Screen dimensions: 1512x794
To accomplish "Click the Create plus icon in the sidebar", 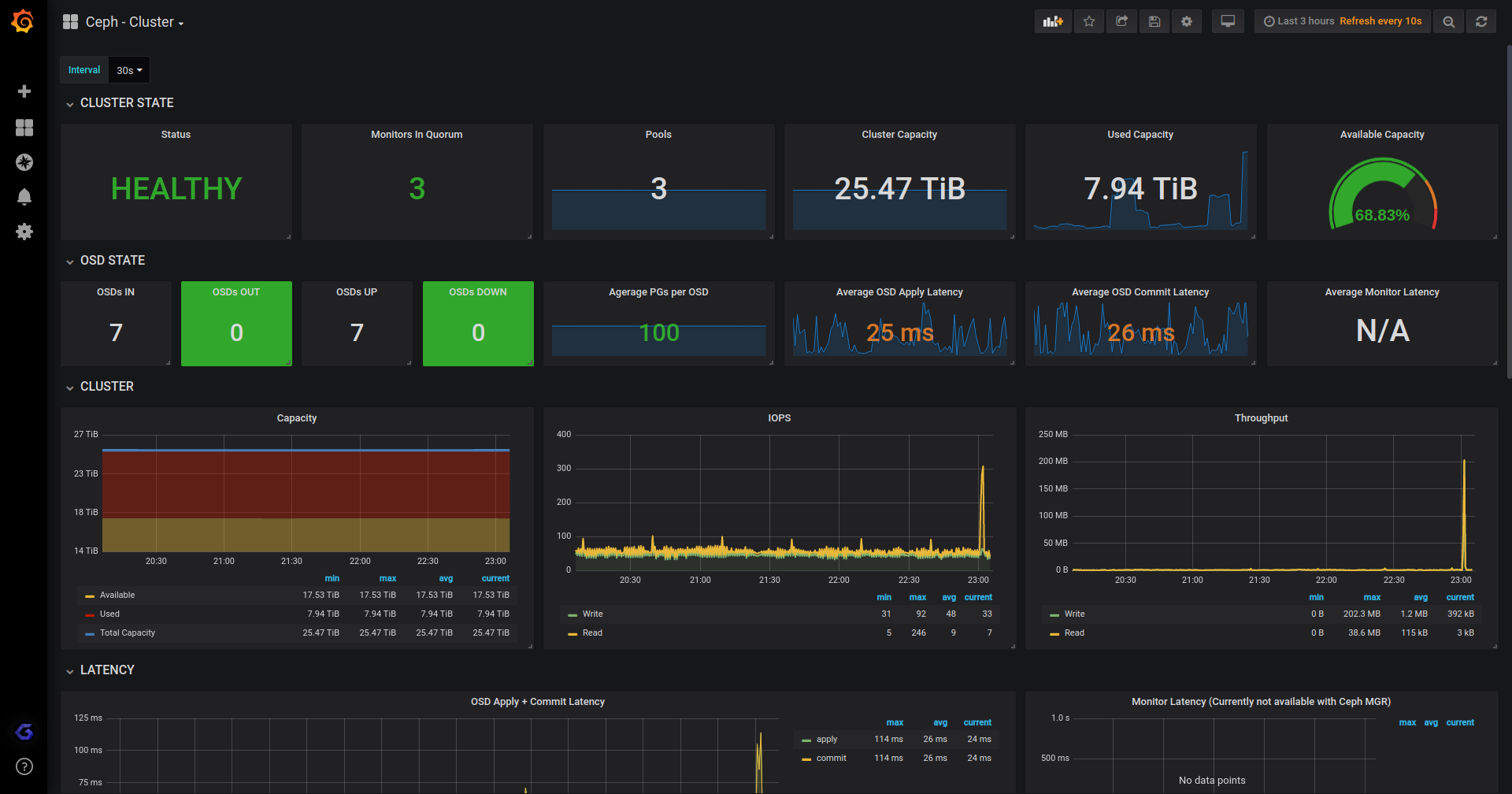I will pyautogui.click(x=24, y=91).
